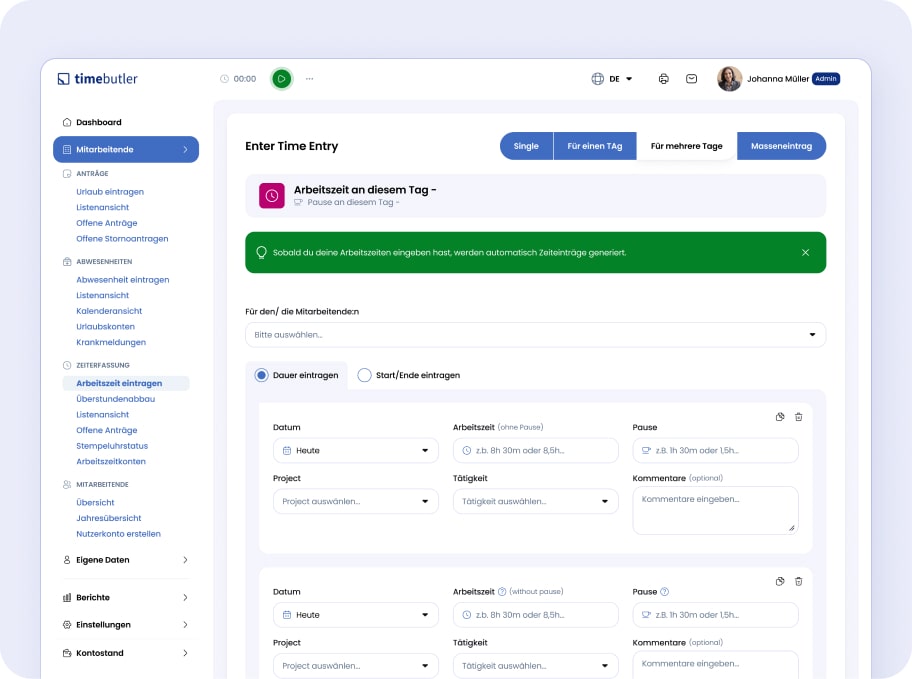This screenshot has width=912, height=679.
Task: Open the DE language dropdown
Action: (x=613, y=79)
